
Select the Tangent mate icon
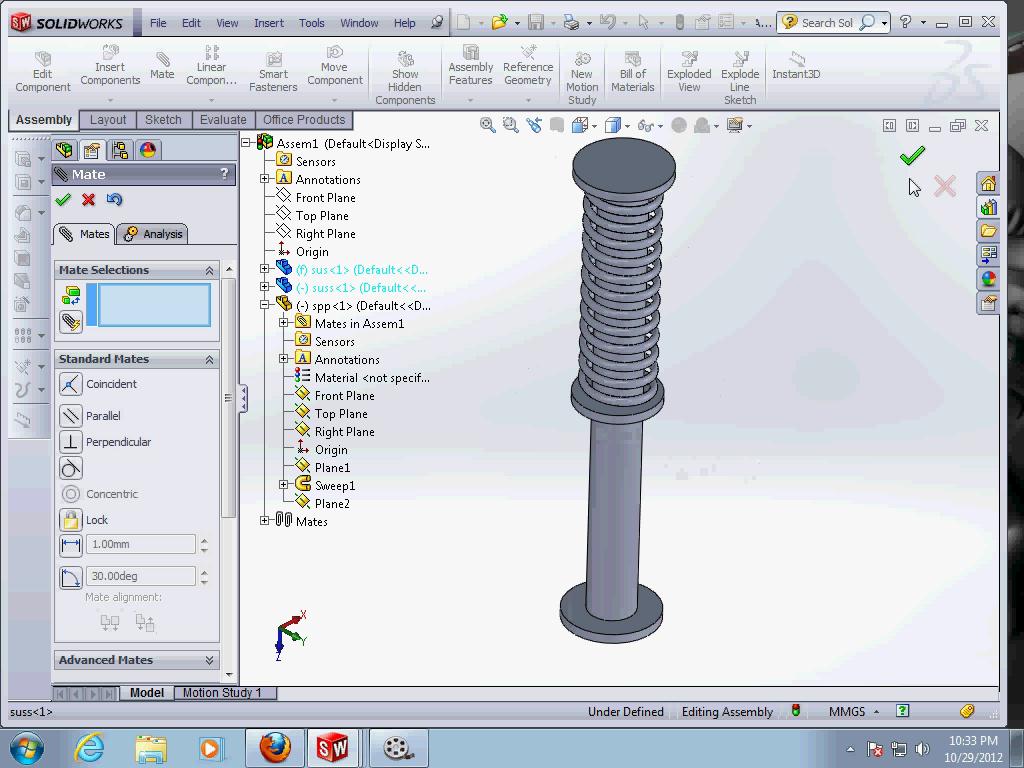71,468
